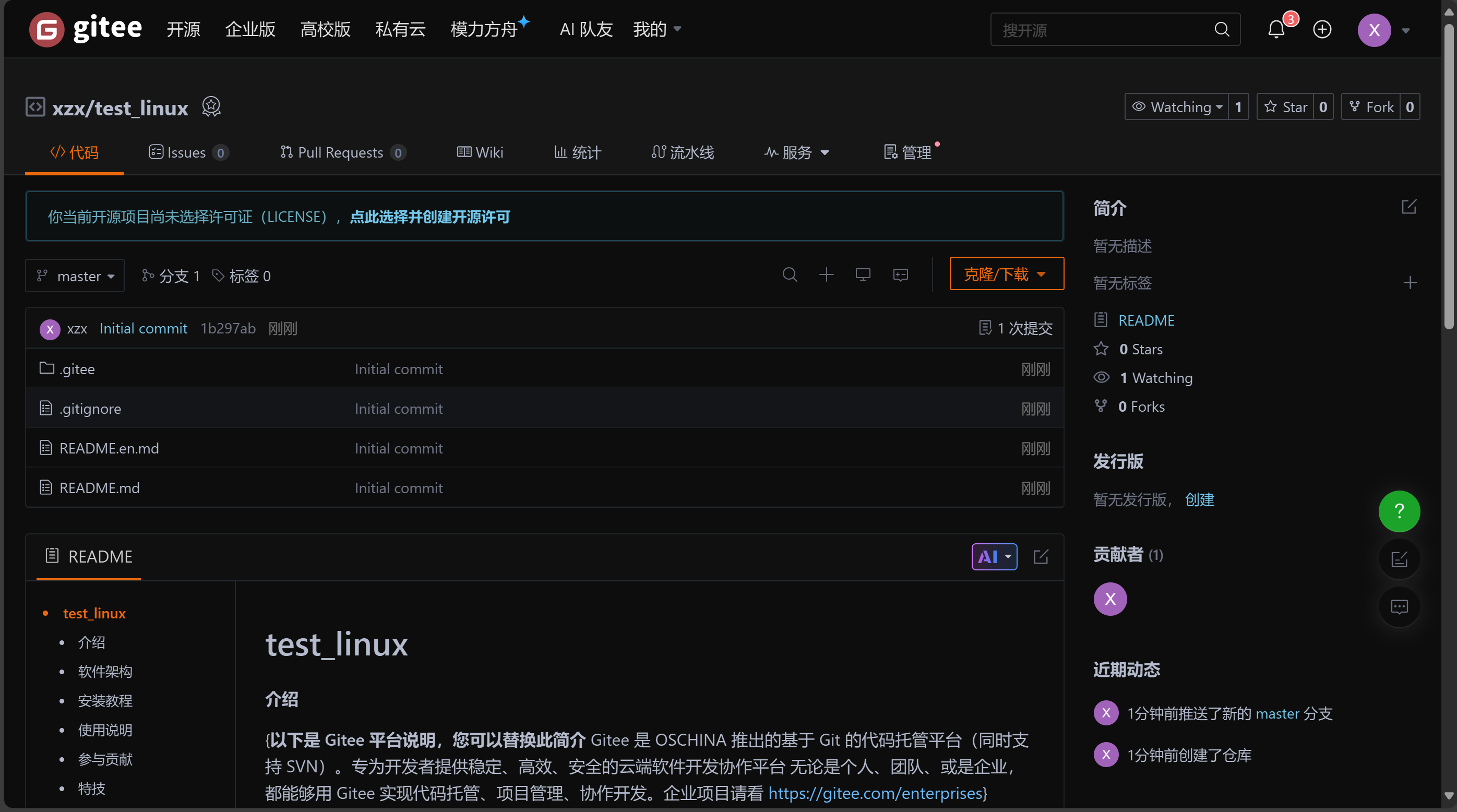The height and width of the screenshot is (812, 1457).
Task: Click the plus create icon in header
Action: [1322, 29]
